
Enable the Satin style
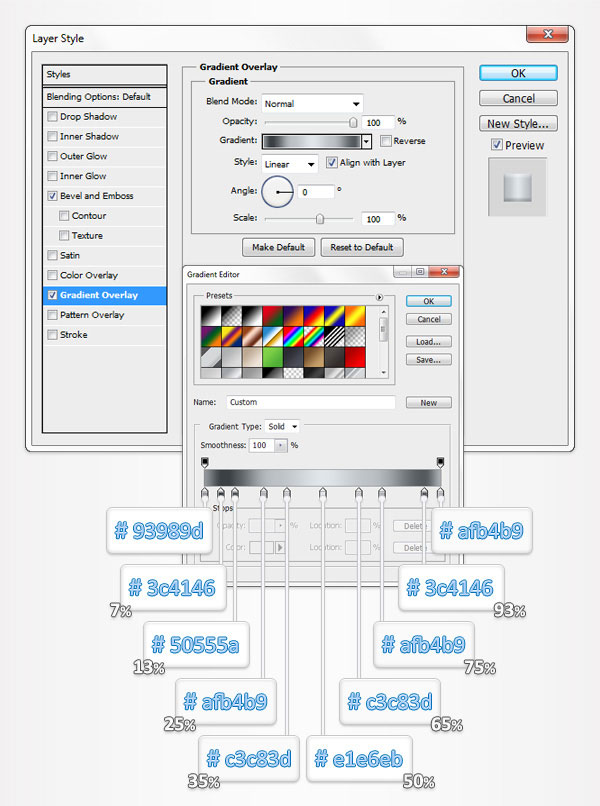52,255
